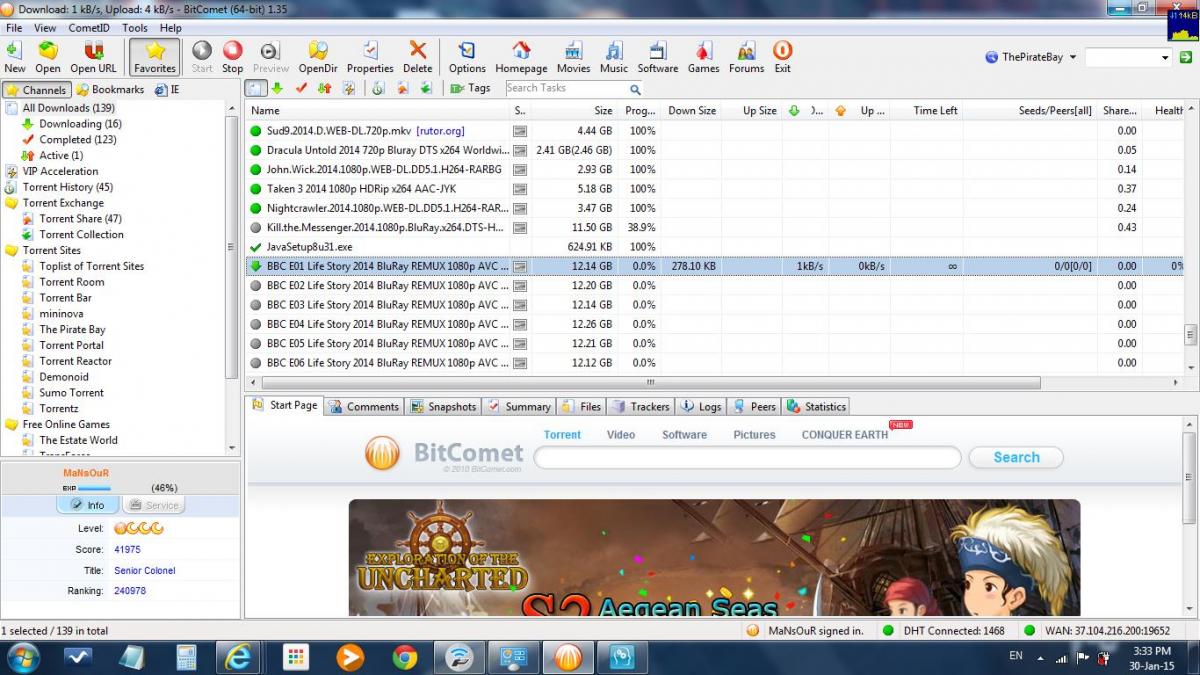Click the Open torrent toolbar icon
Viewport: 1200px width, 675px height.
click(x=48, y=56)
